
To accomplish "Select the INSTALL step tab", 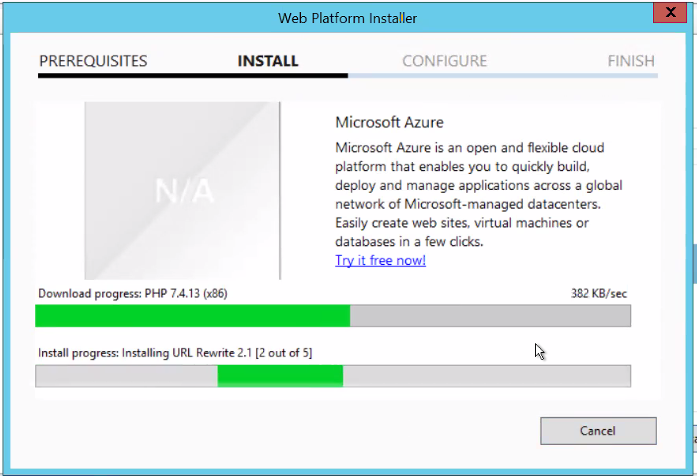I will tap(268, 61).
